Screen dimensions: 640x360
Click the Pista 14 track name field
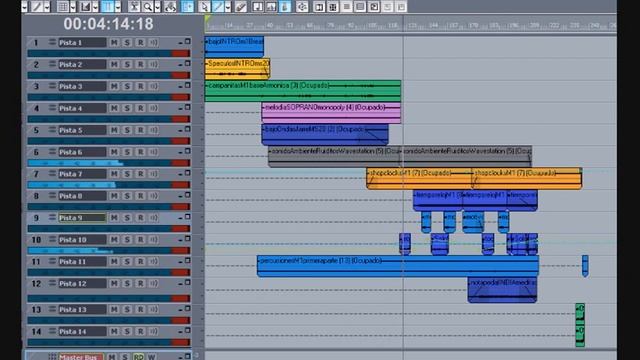coord(82,331)
